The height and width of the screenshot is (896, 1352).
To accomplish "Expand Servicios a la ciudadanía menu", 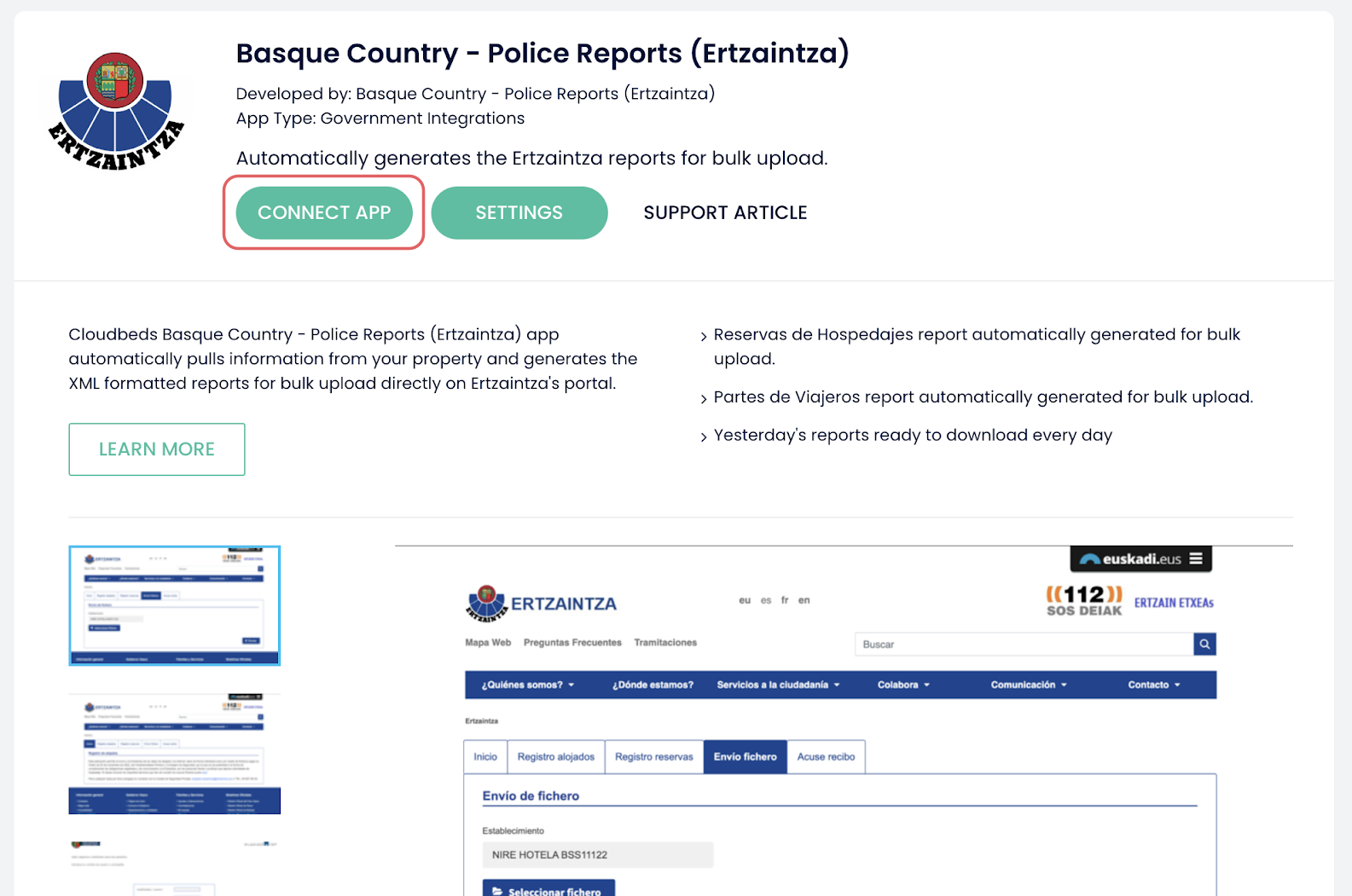I will coord(778,685).
